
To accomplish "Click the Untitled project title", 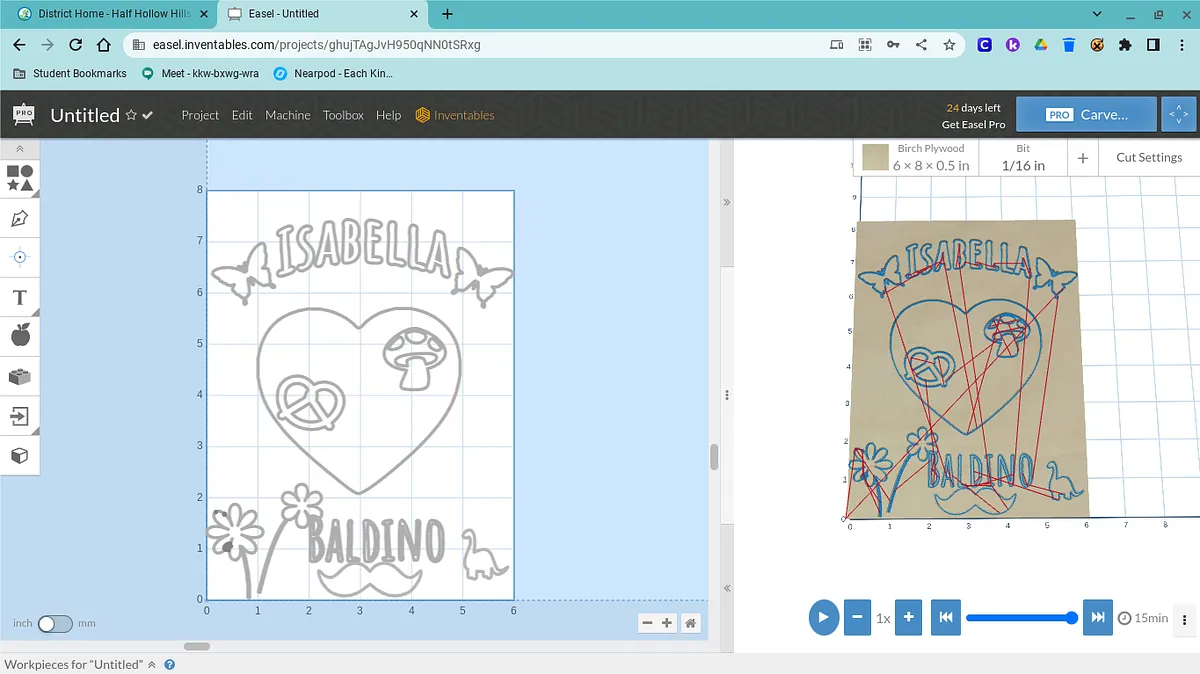I will (85, 115).
